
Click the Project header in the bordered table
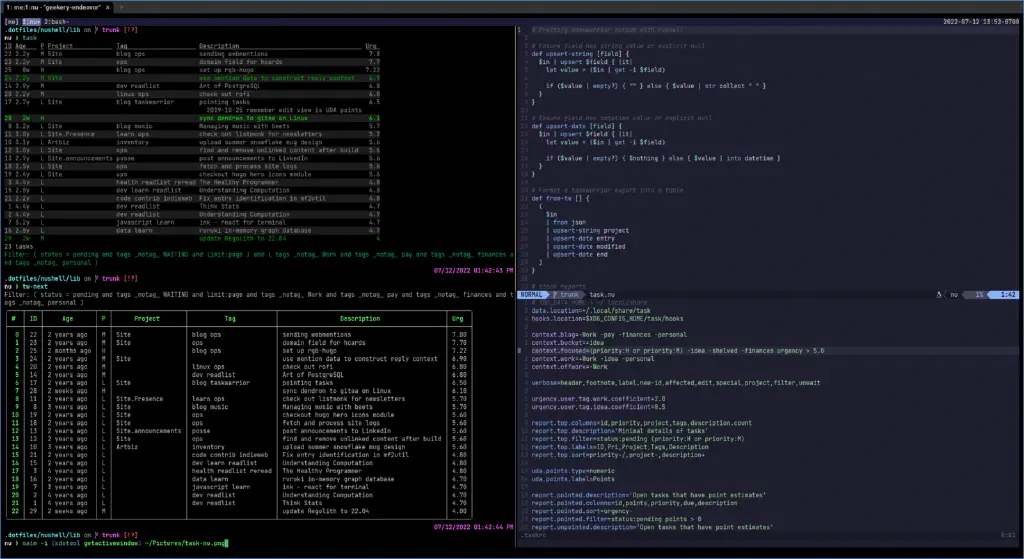(x=146, y=319)
